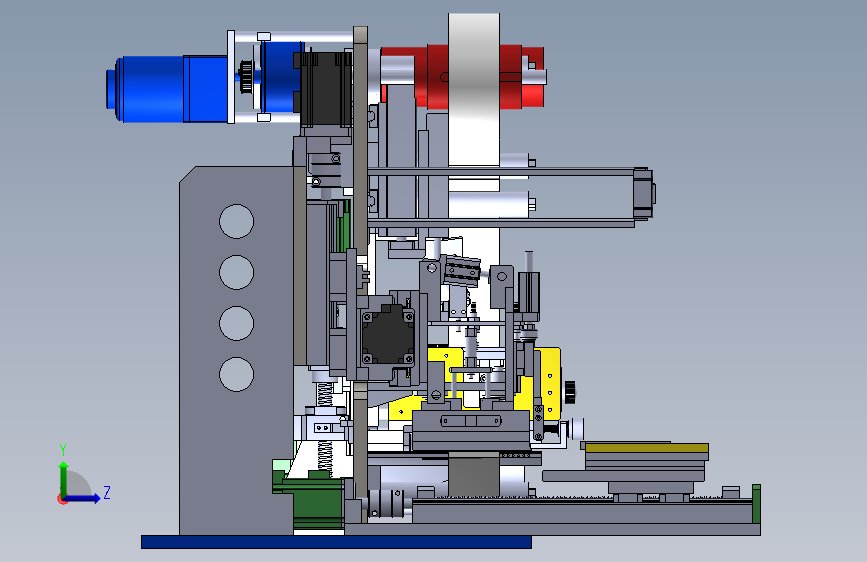Select the olive top plate on the sliding stage

[647, 447]
